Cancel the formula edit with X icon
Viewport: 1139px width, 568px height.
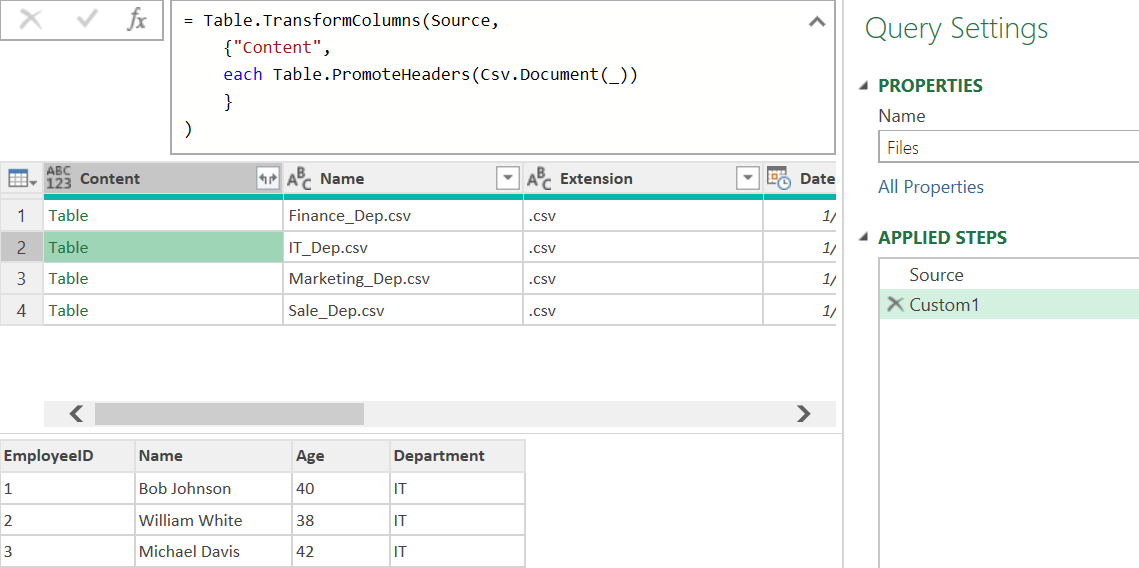(x=31, y=20)
